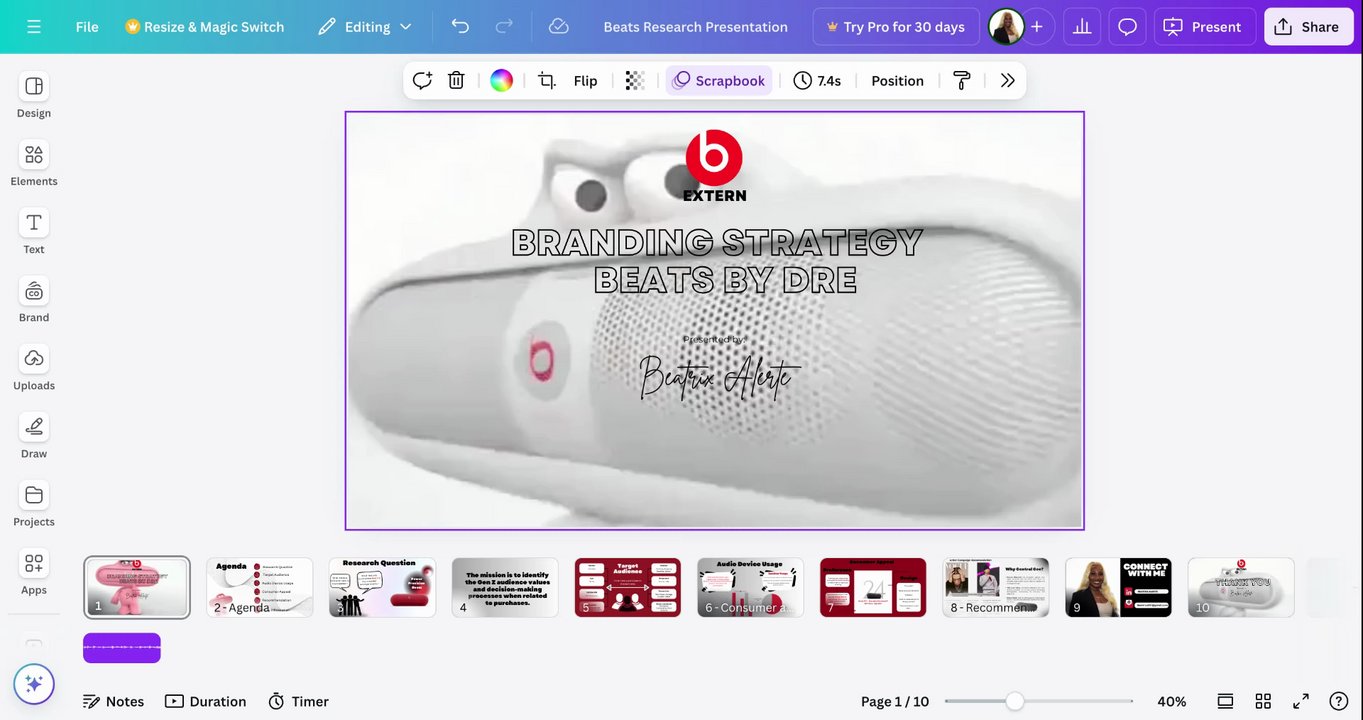
Task: Open the Notes panel
Action: pos(113,702)
